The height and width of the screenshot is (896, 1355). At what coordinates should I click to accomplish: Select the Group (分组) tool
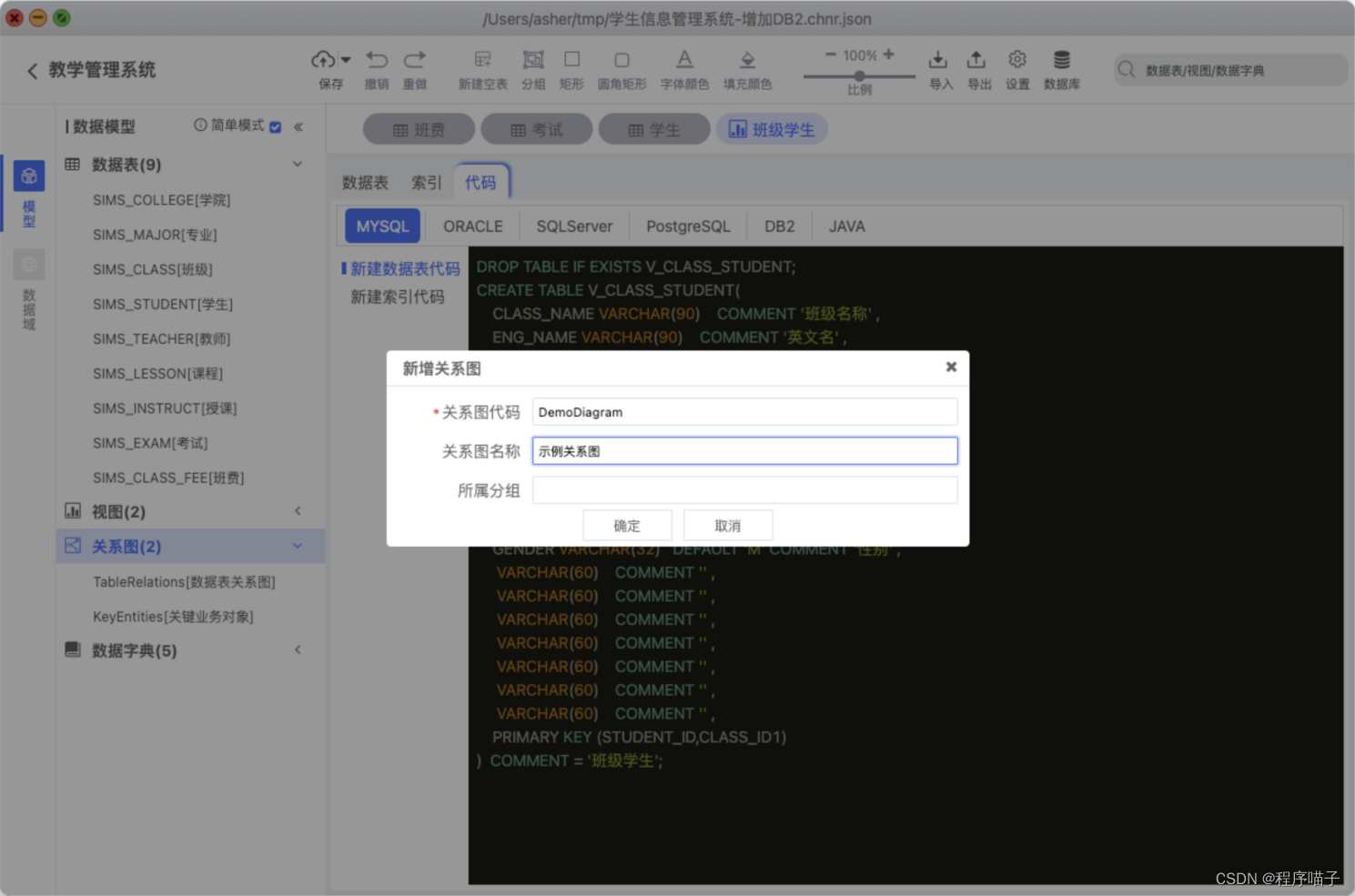pos(533,59)
